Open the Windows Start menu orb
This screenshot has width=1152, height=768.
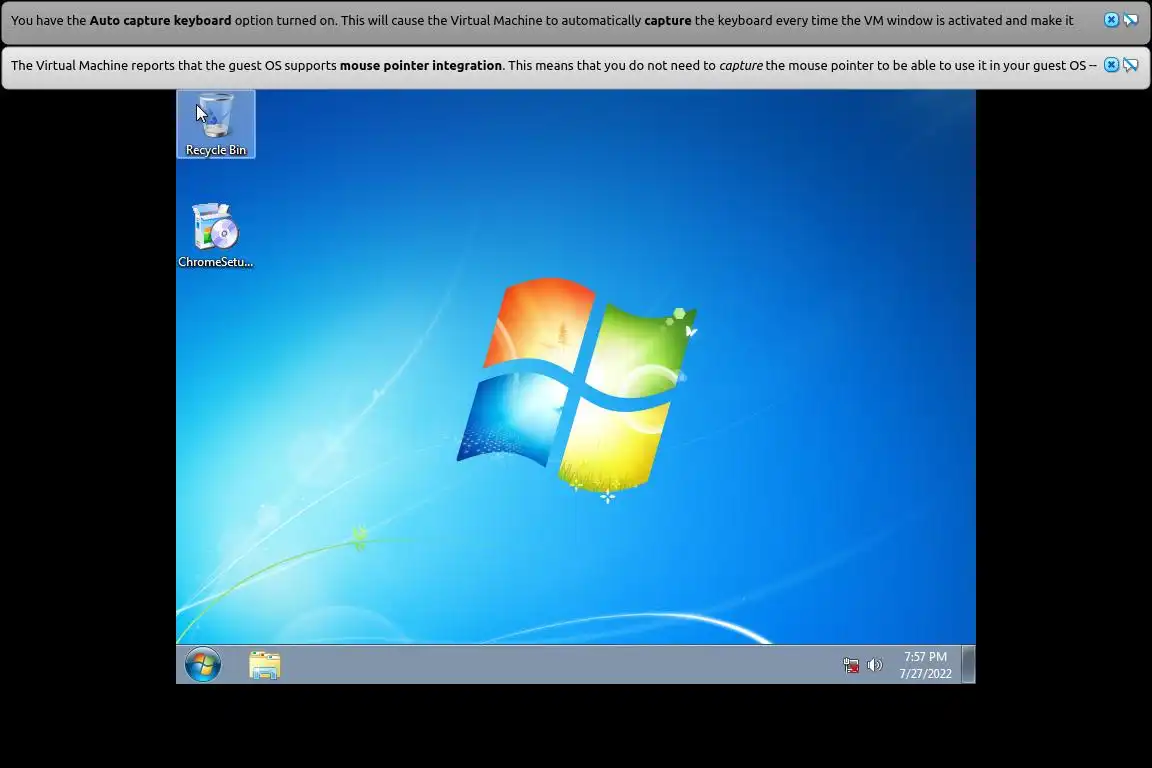203,664
